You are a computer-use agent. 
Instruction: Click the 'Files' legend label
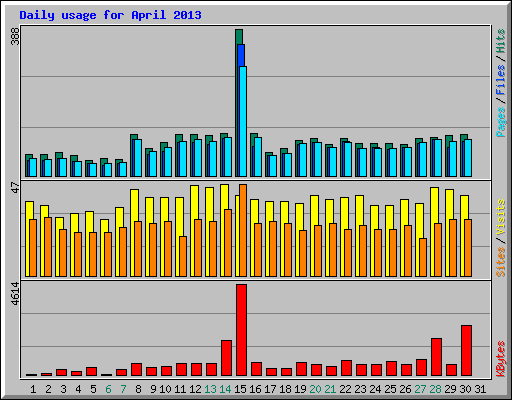pos(500,80)
